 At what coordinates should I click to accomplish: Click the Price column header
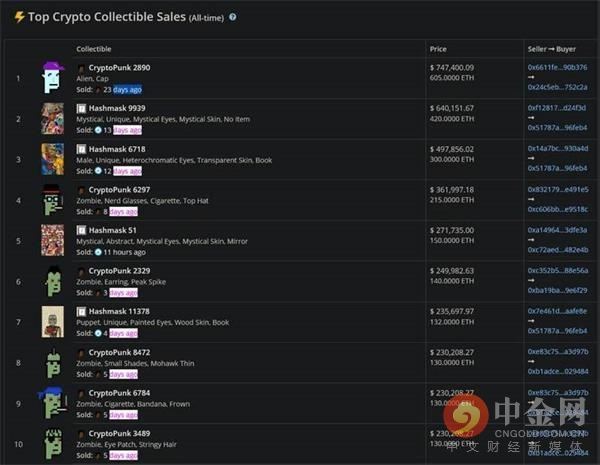tap(438, 49)
